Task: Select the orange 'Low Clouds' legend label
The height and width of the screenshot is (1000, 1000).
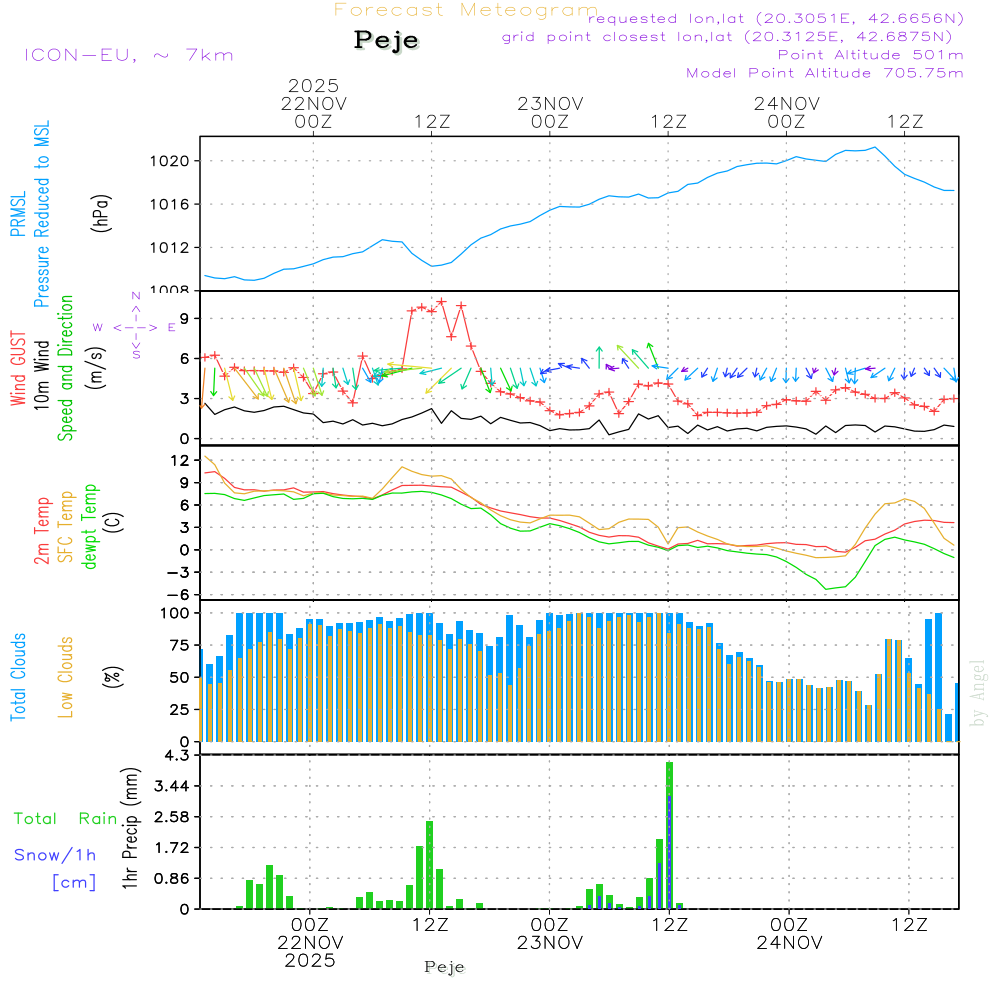Action: 65,675
